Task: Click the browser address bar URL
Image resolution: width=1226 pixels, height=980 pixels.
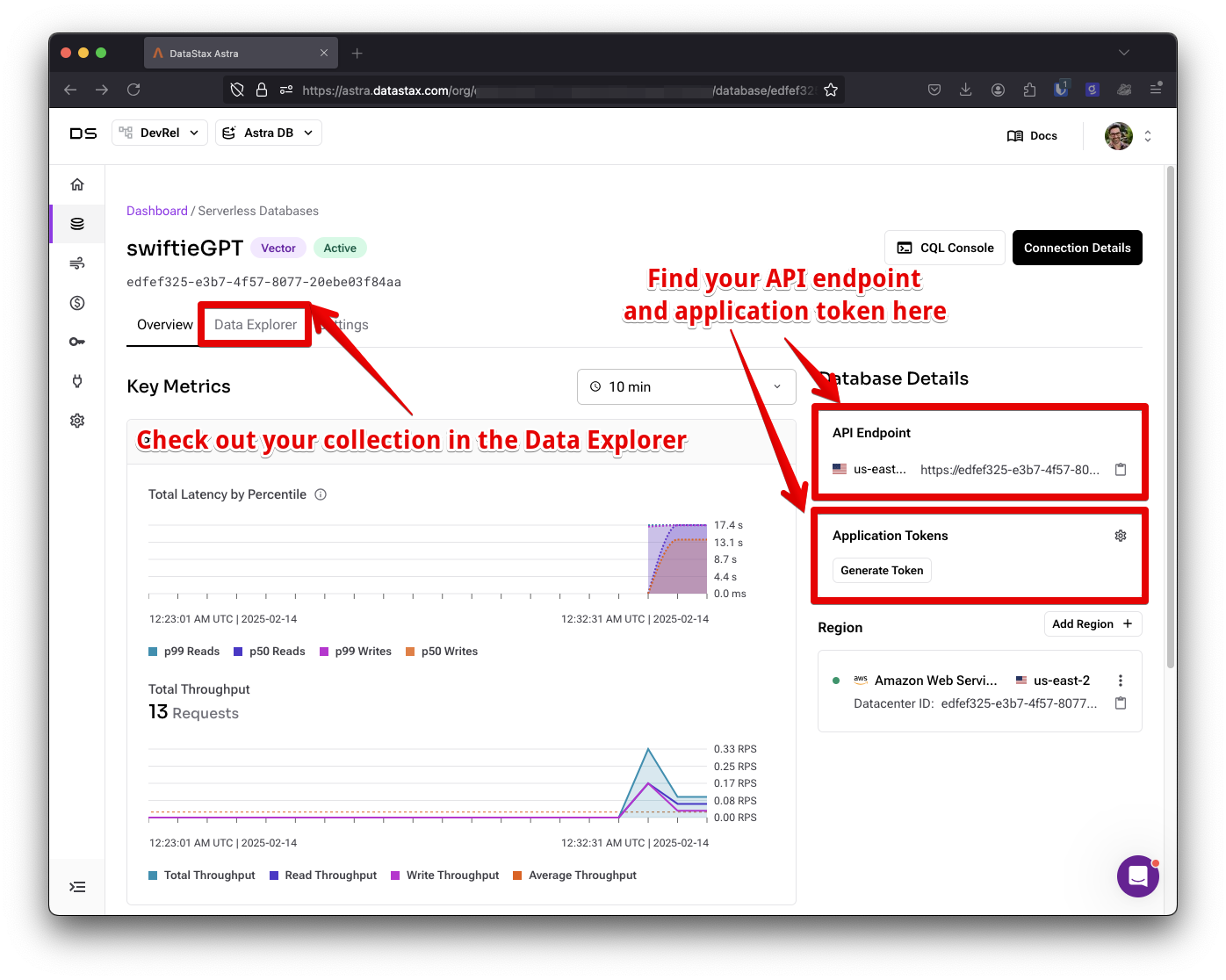Action: [x=558, y=90]
